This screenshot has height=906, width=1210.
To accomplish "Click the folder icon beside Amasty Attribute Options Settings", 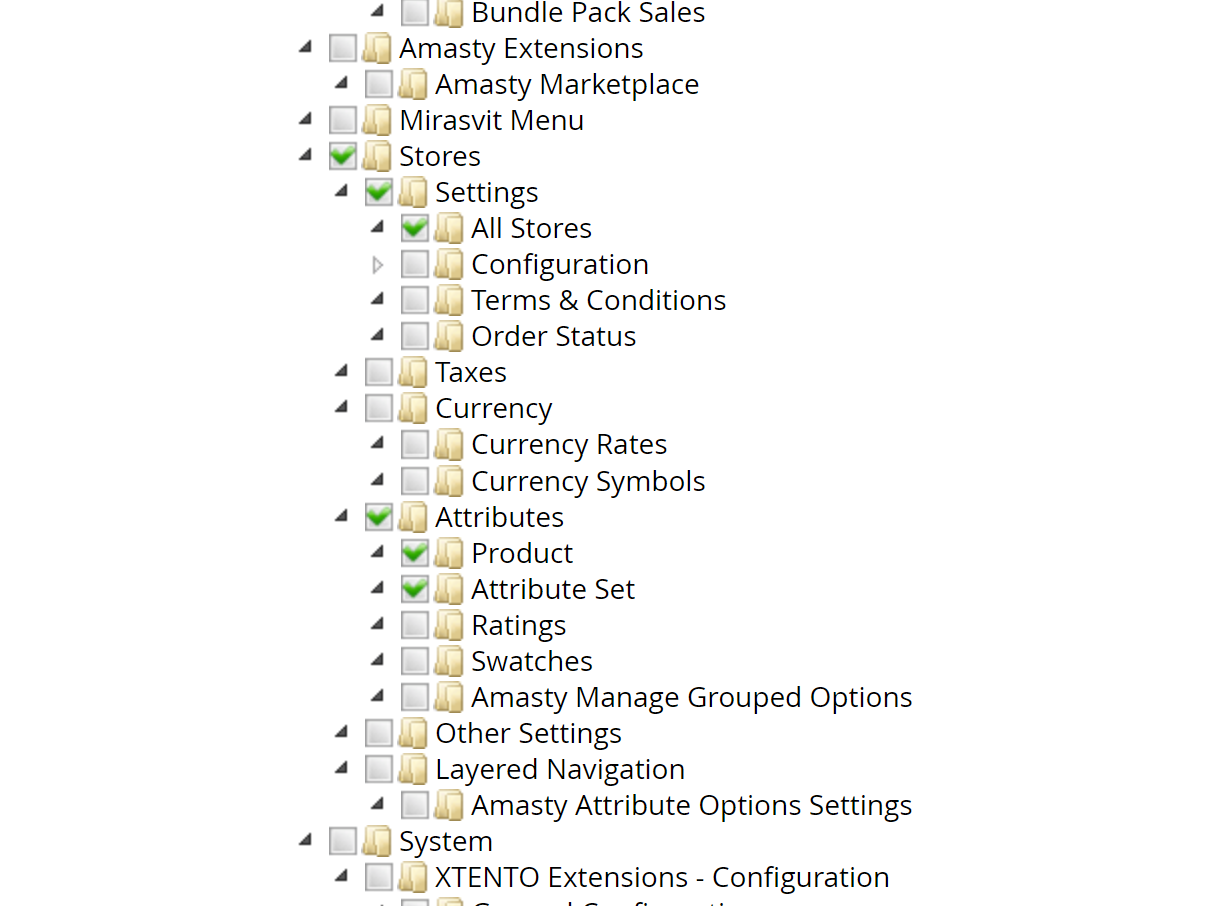I will tap(449, 805).
